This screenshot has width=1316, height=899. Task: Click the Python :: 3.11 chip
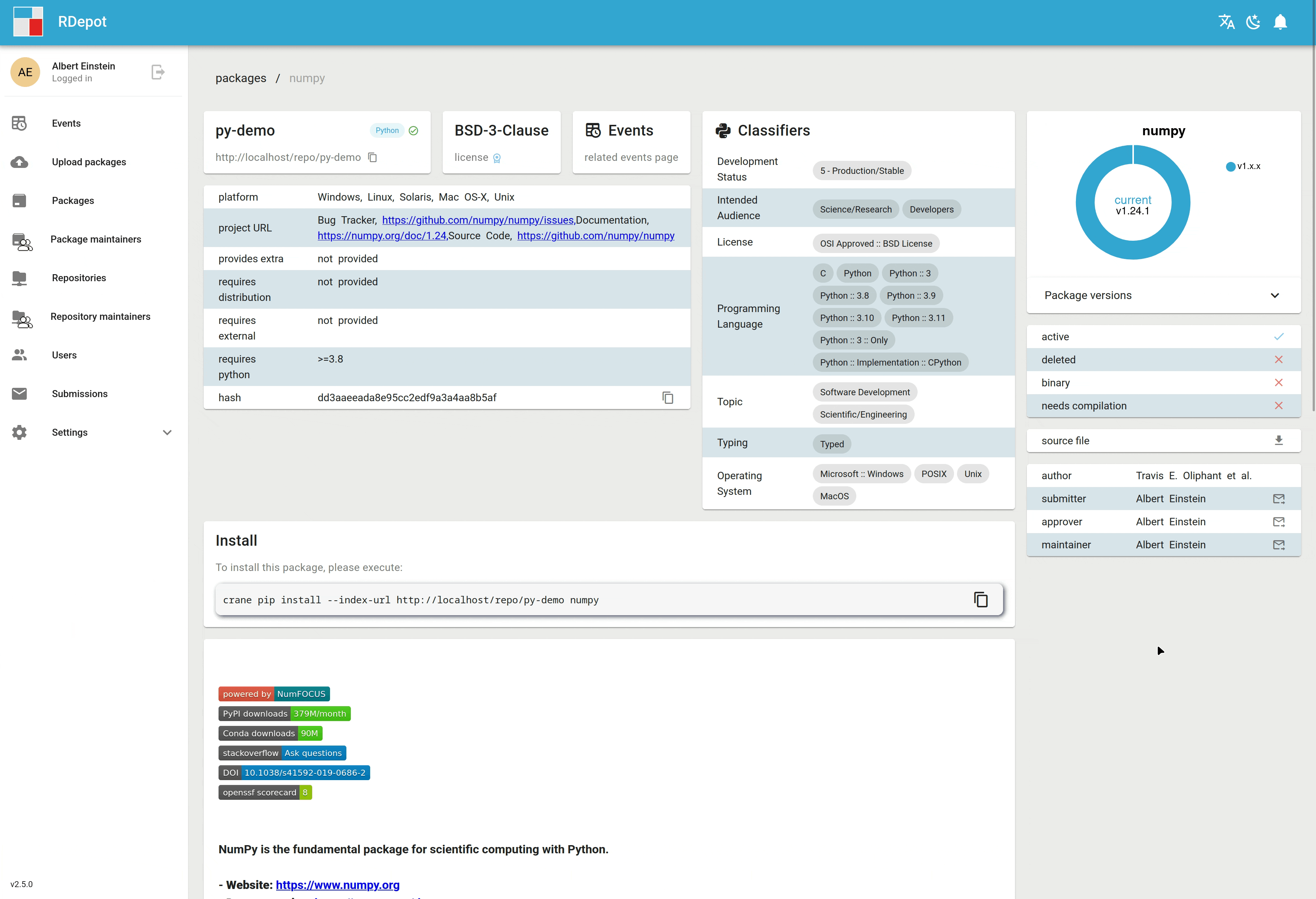coord(918,318)
